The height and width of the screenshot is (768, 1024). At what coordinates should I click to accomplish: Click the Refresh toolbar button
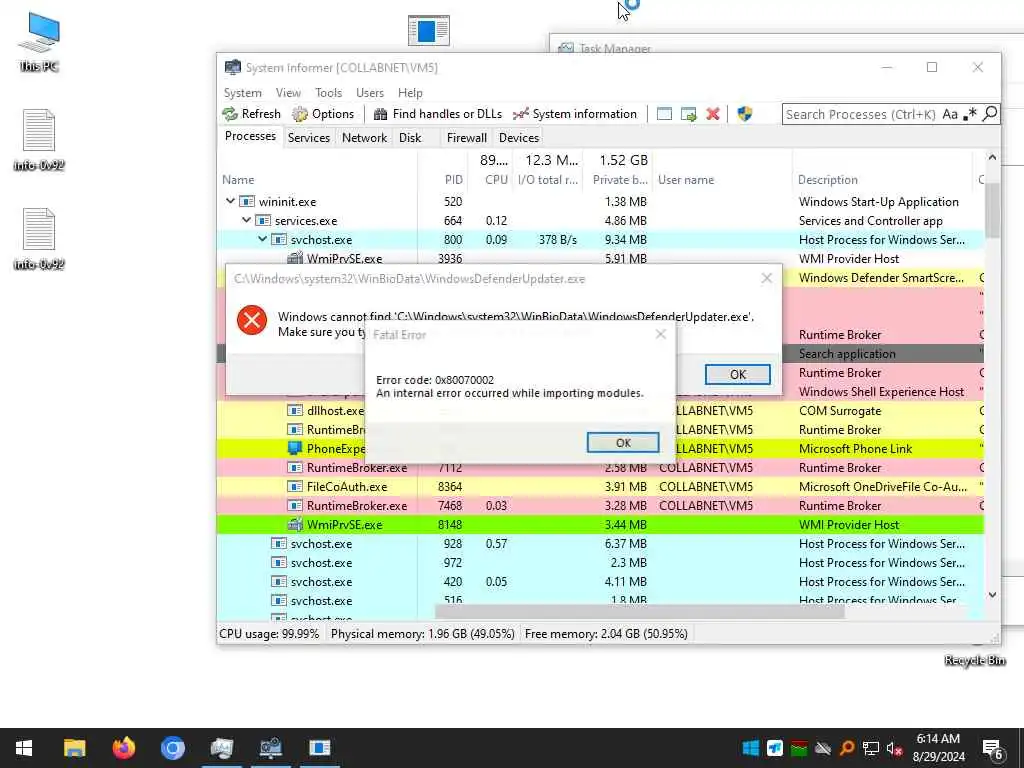click(x=251, y=114)
